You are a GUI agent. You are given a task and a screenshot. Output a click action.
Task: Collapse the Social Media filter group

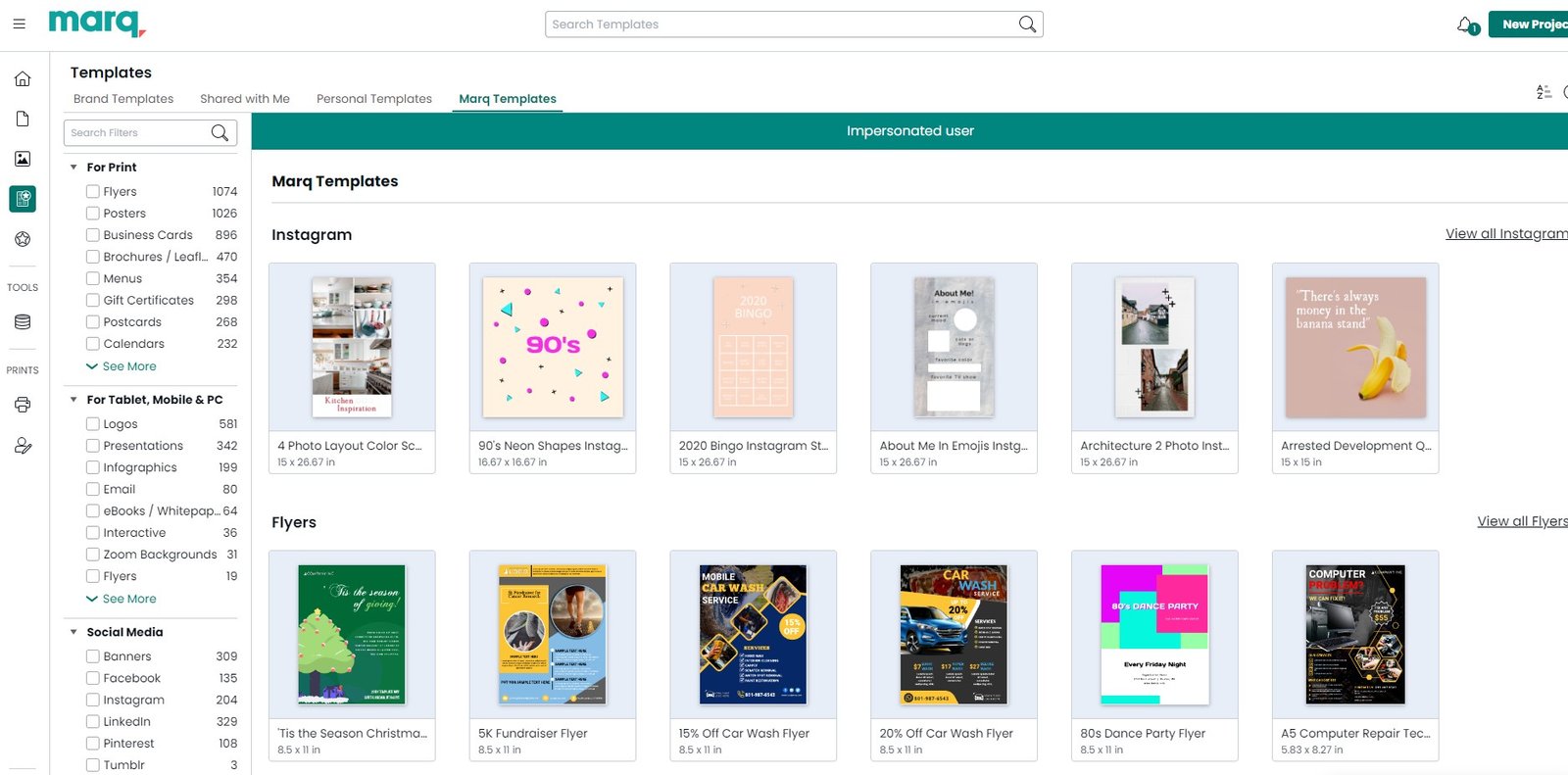pos(73,632)
